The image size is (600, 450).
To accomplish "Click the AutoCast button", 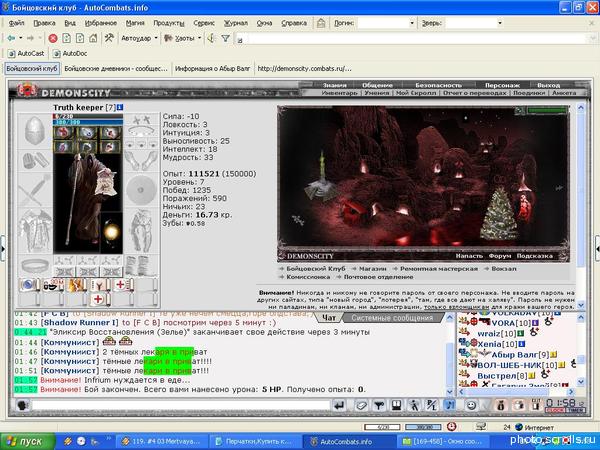I will (x=26, y=53).
